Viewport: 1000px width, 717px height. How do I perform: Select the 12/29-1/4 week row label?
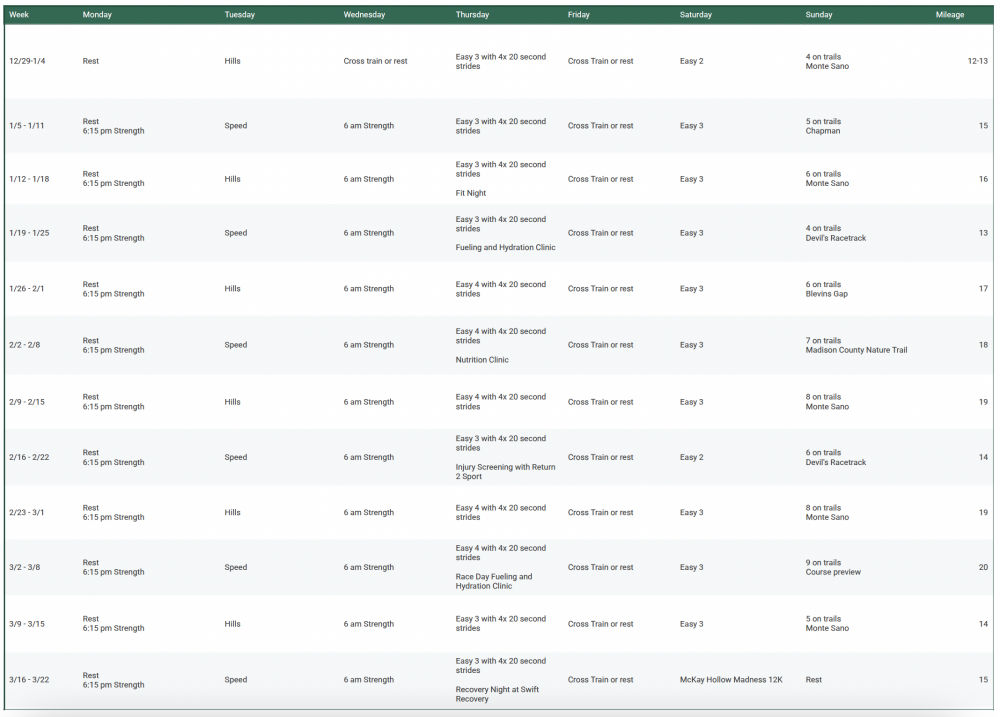click(27, 62)
